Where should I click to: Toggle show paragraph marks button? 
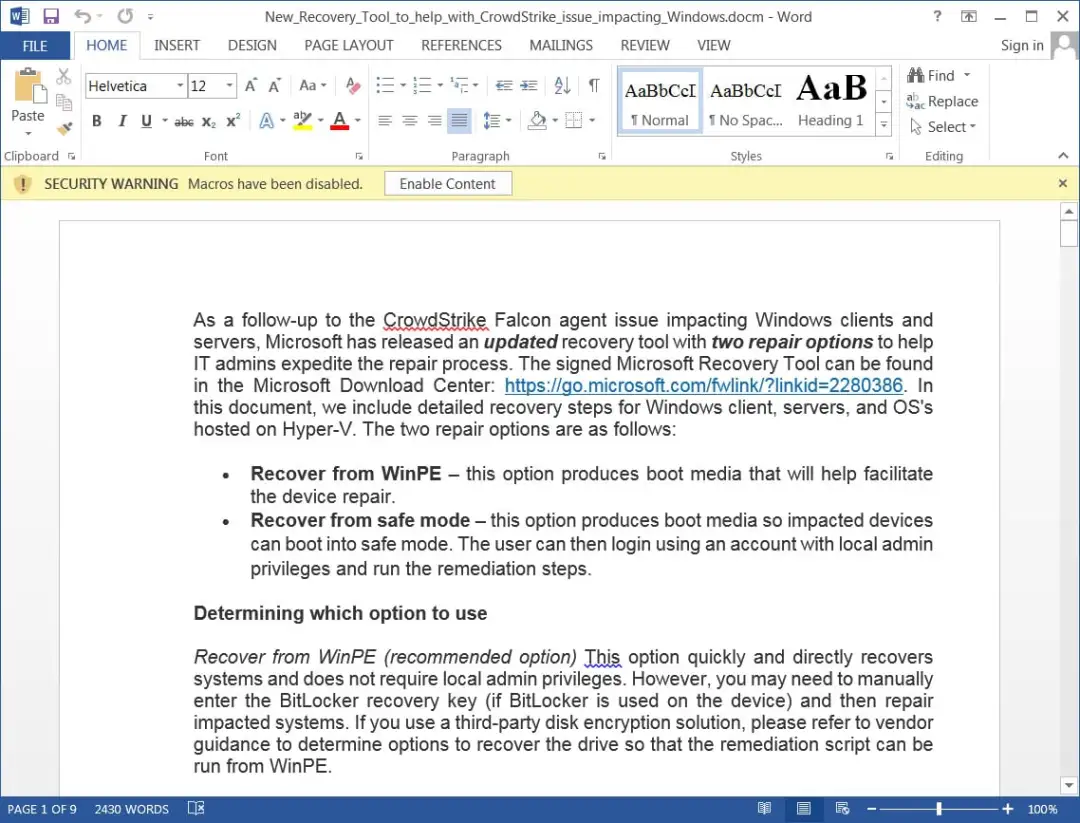pos(594,85)
